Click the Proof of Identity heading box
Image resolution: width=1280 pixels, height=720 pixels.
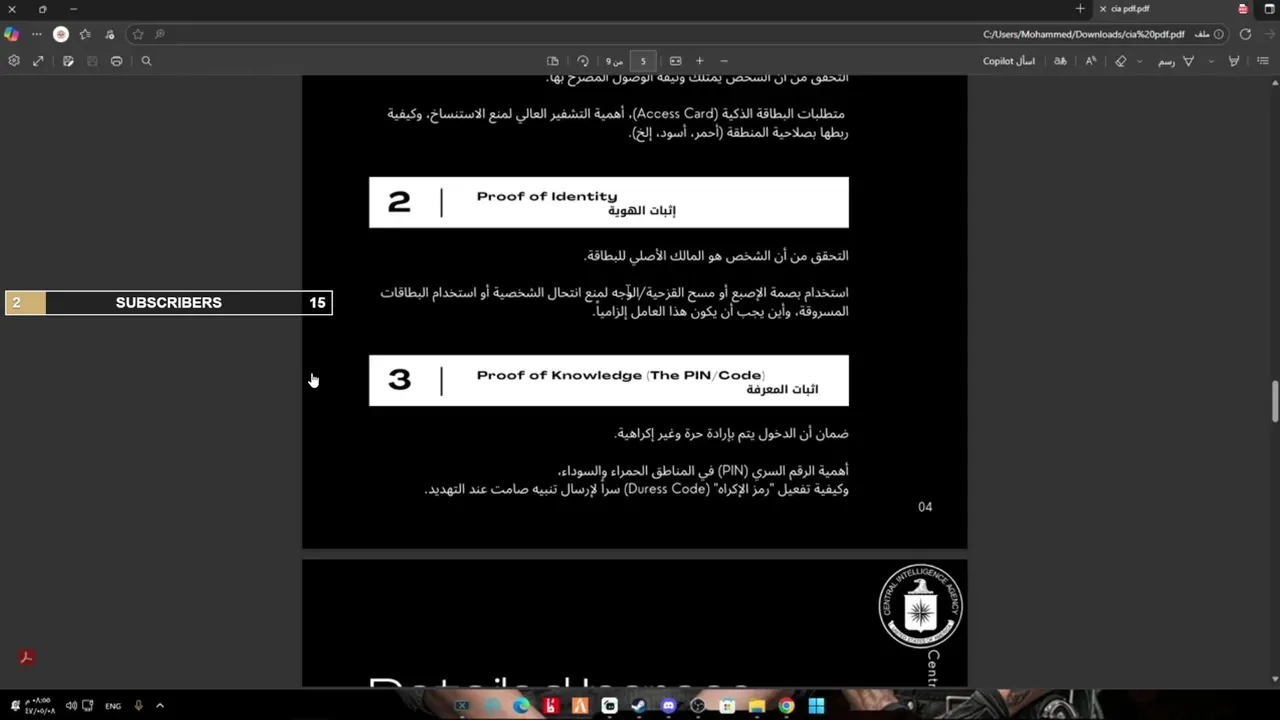(609, 202)
